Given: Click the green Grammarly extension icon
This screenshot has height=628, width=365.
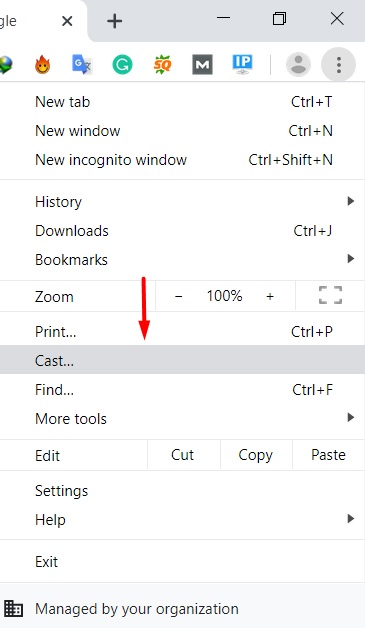Looking at the screenshot, I should [x=122, y=64].
